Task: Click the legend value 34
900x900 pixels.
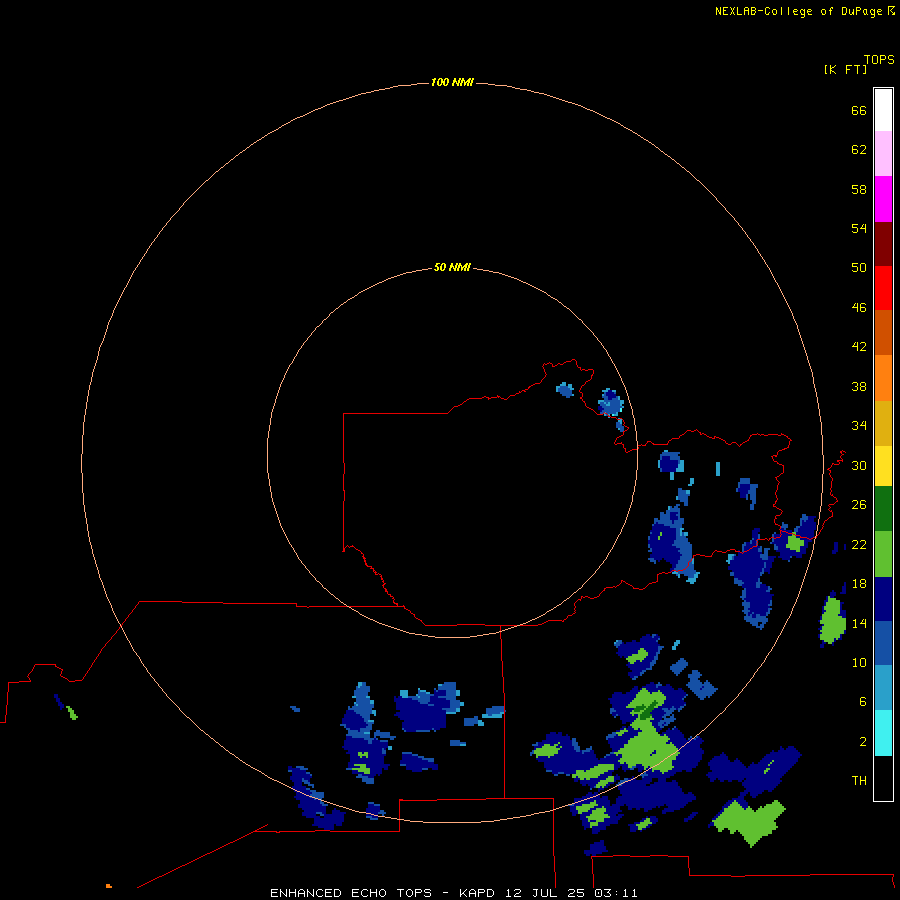Action: [x=859, y=425]
